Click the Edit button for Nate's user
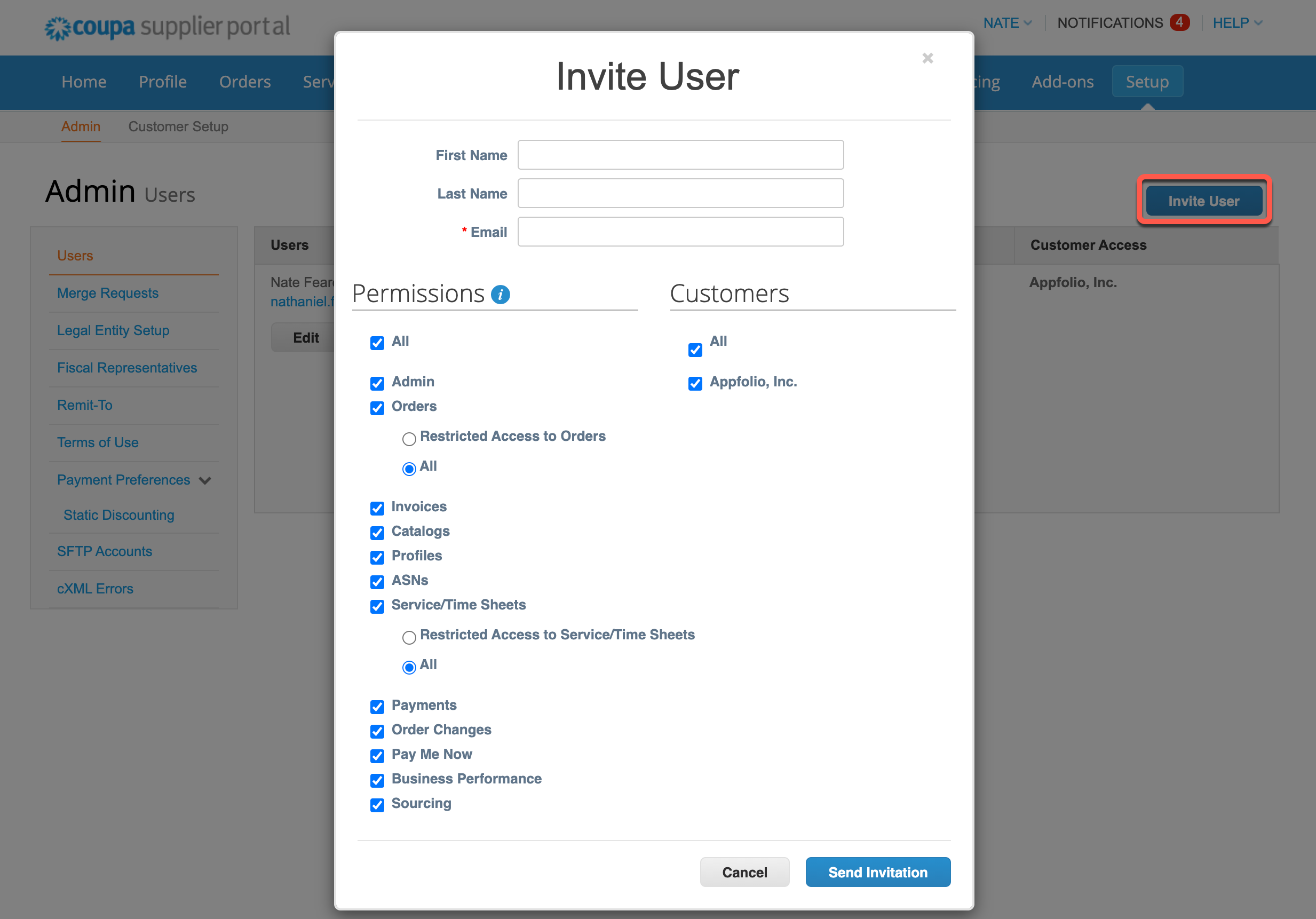The image size is (1316, 919). (x=304, y=338)
